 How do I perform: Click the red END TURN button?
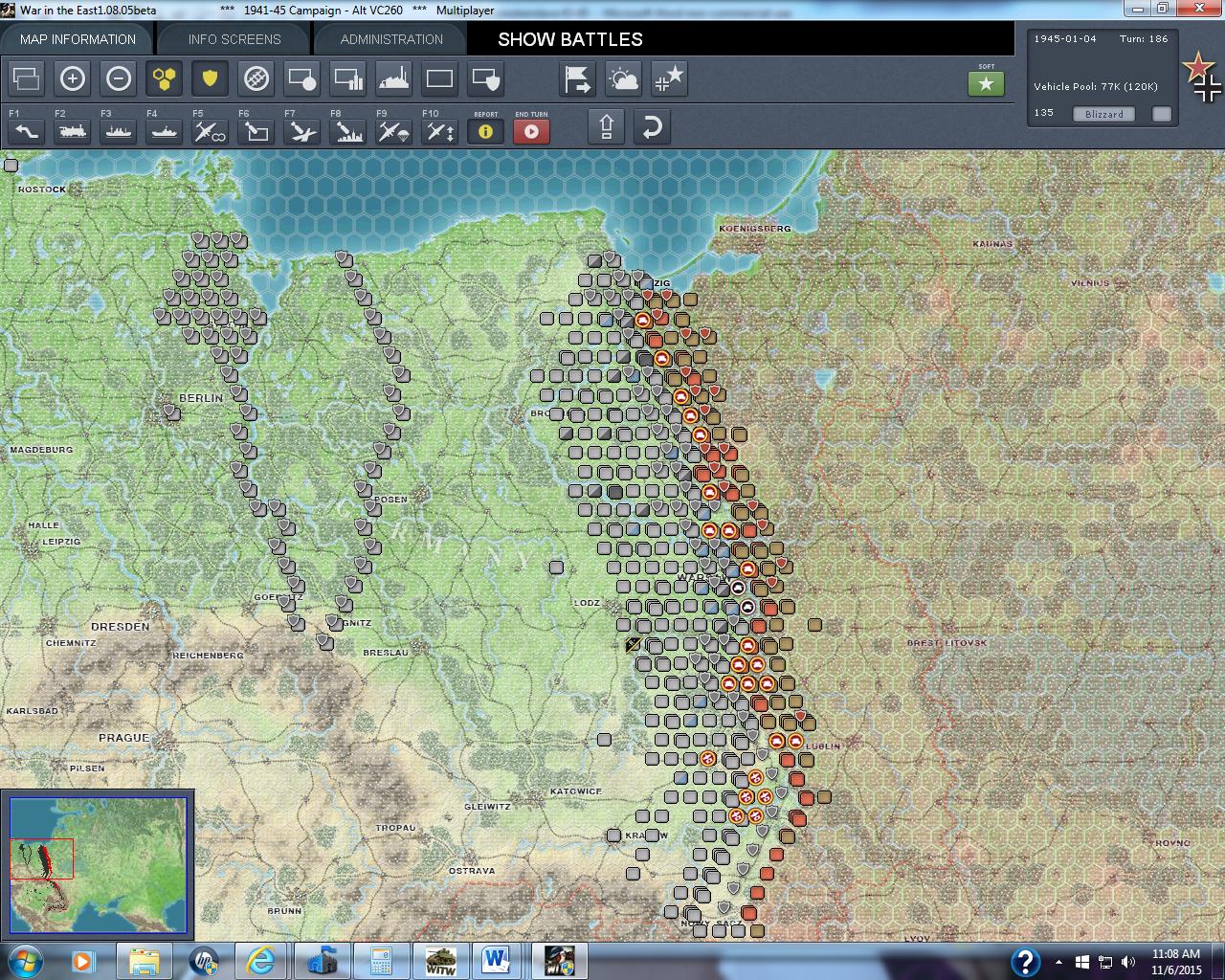click(x=532, y=131)
